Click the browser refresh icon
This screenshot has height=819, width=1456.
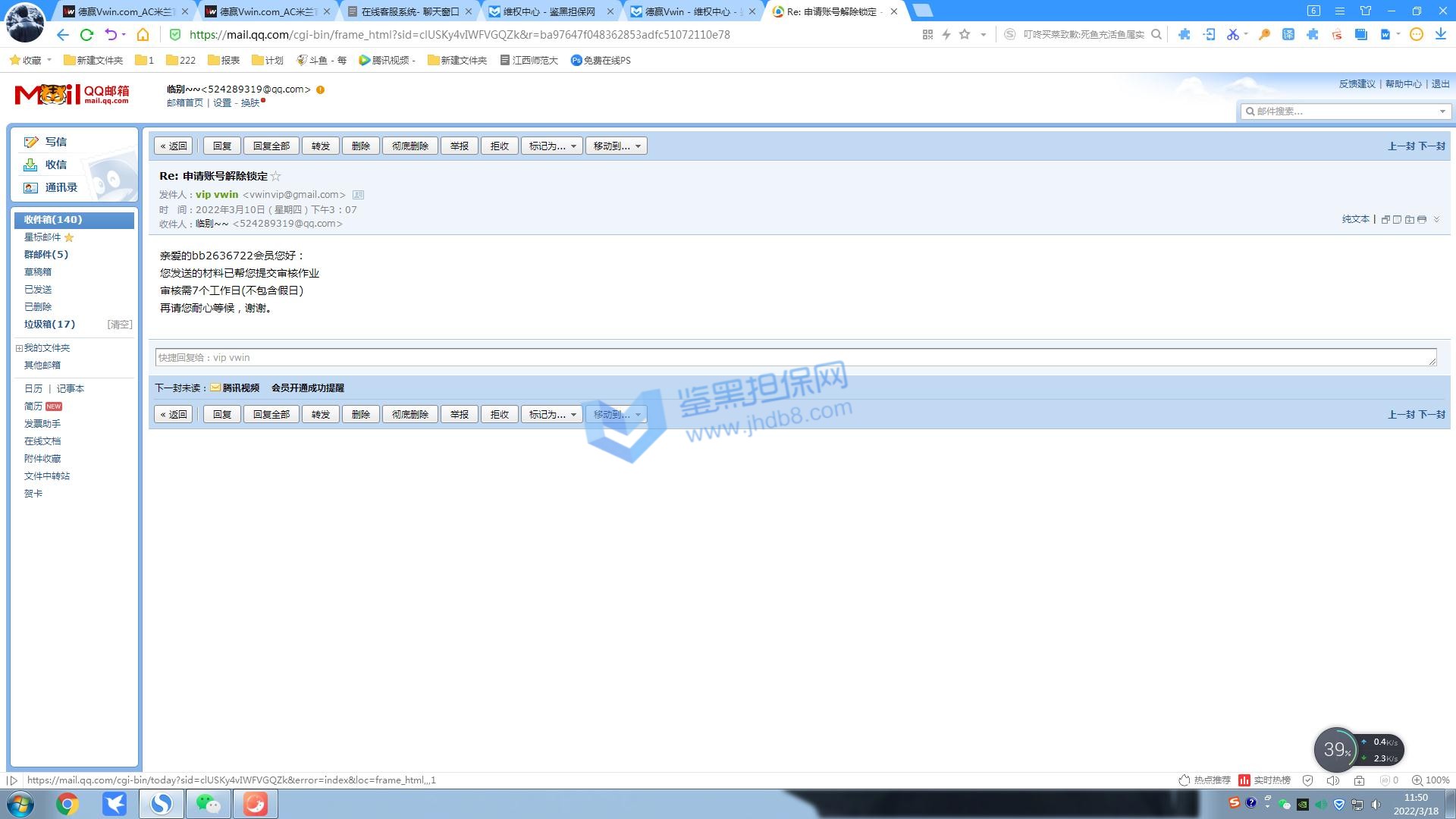click(86, 35)
